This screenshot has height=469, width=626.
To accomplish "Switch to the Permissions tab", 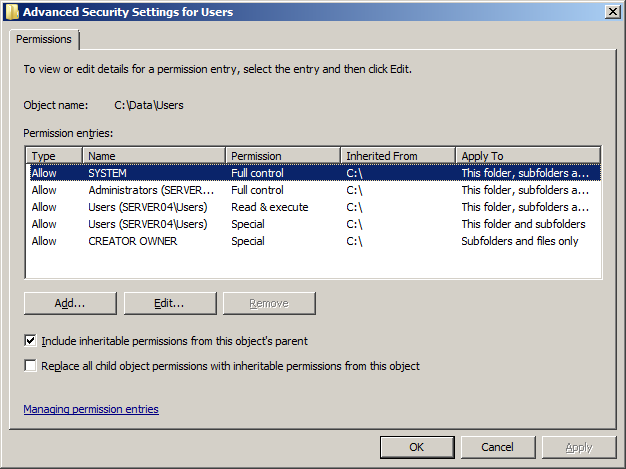I will coord(44,39).
